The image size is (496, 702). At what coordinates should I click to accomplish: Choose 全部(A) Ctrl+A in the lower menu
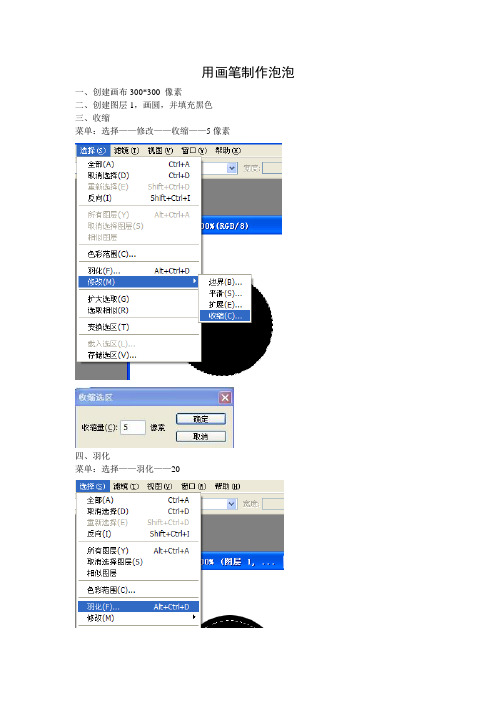138,500
